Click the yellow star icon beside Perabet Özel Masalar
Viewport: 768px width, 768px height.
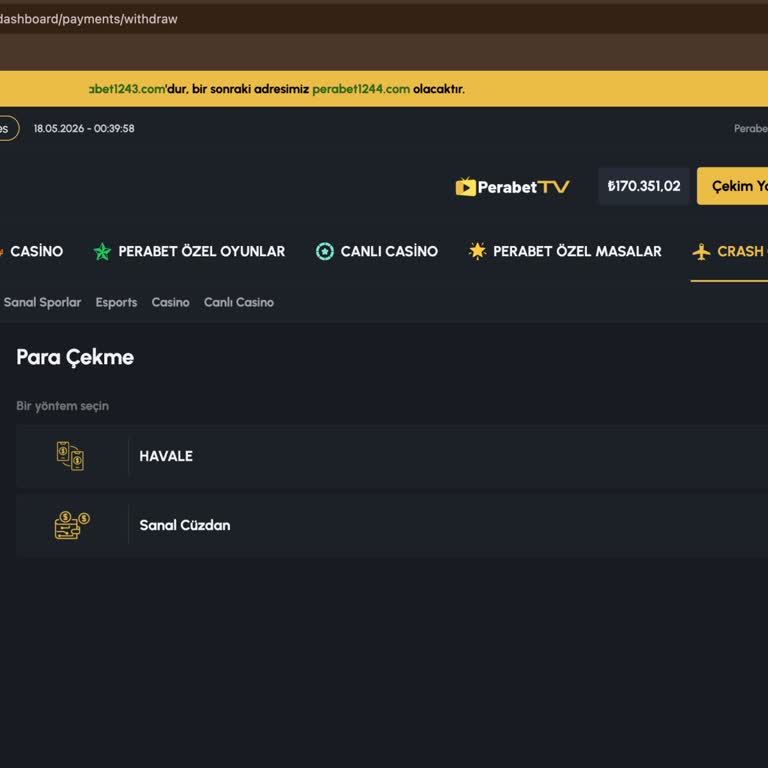click(477, 251)
